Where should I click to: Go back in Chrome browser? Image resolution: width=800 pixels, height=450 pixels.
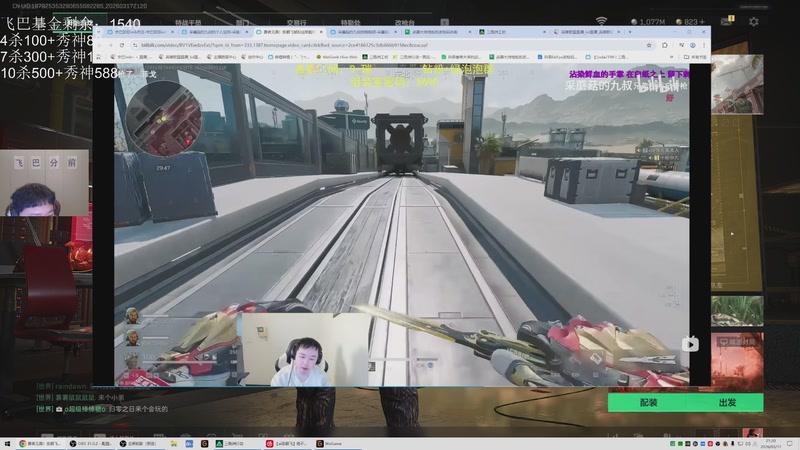99,45
